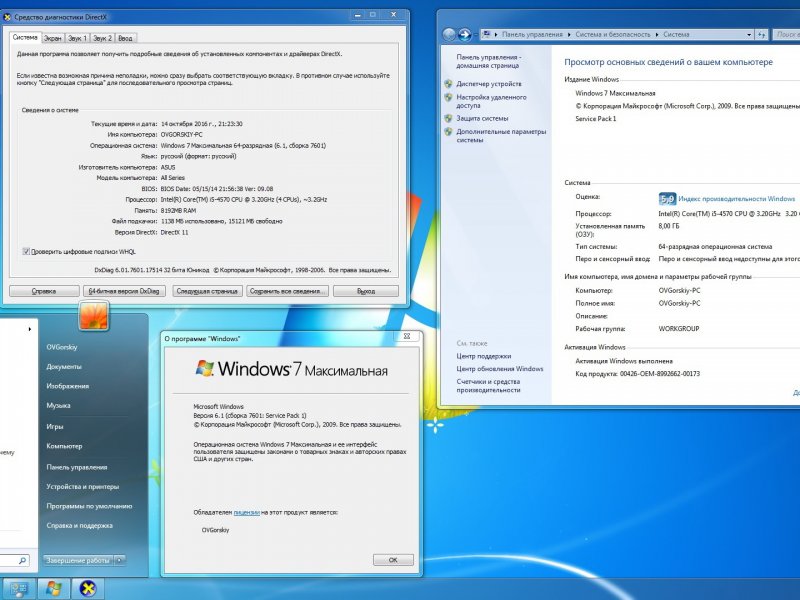Image resolution: width=800 pixels, height=600 pixels.
Task: Open 'Справка и поддержка' in Start menu
Action: click(80, 526)
